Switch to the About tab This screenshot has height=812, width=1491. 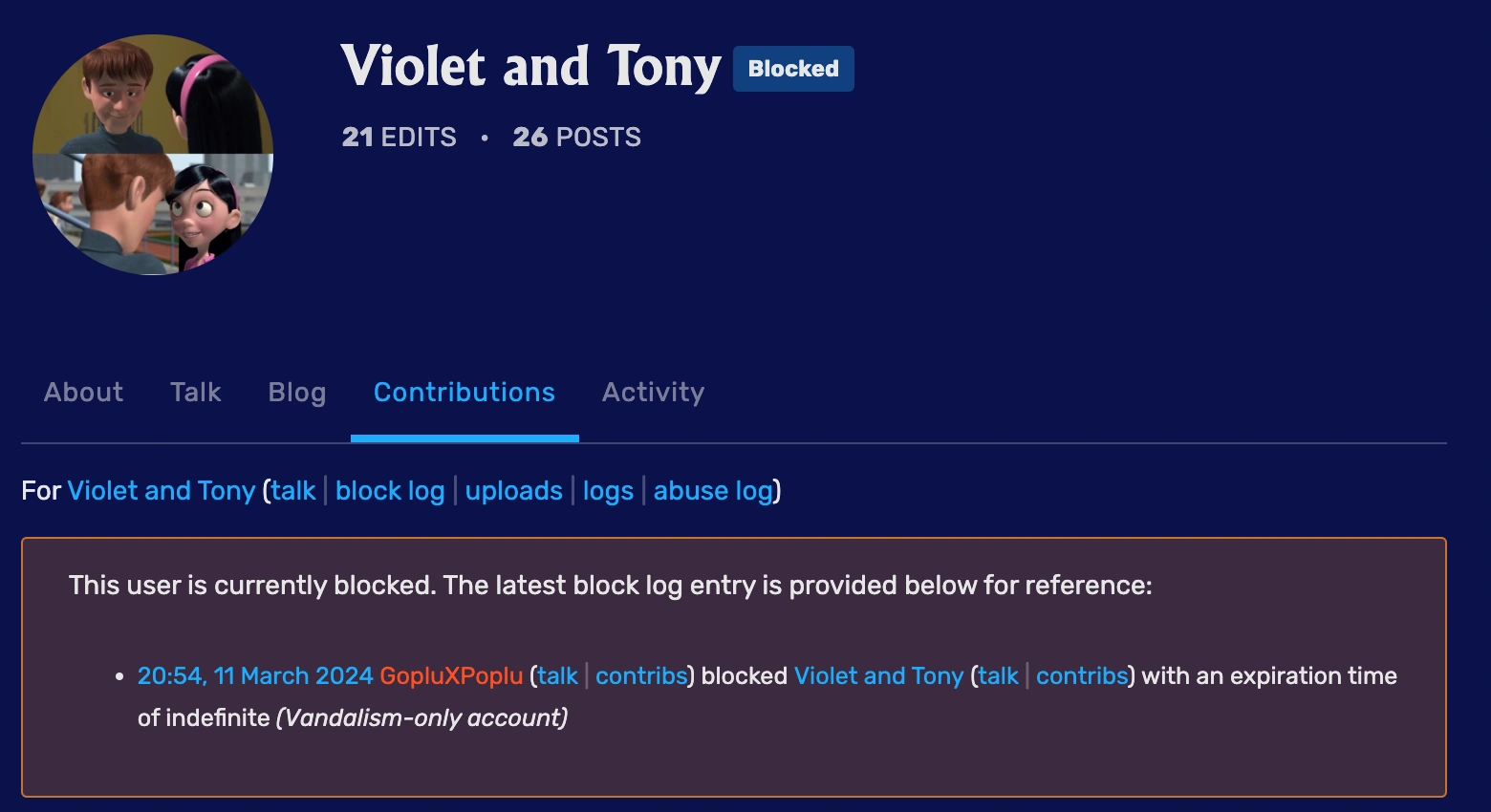click(x=82, y=393)
